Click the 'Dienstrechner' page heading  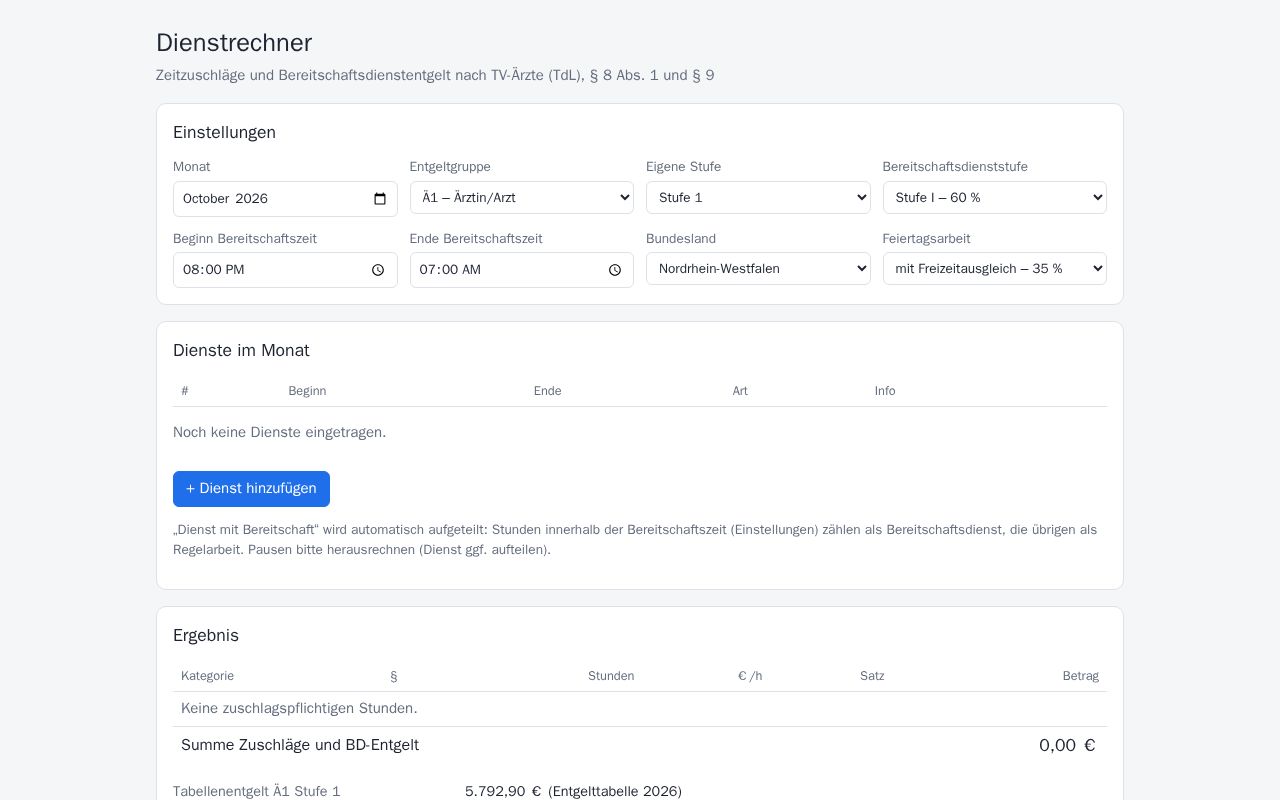[234, 43]
